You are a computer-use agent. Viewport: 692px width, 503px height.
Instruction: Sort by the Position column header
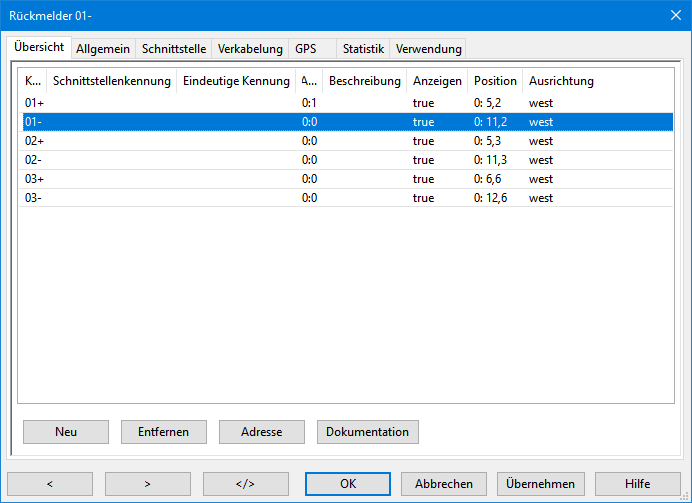click(x=495, y=81)
